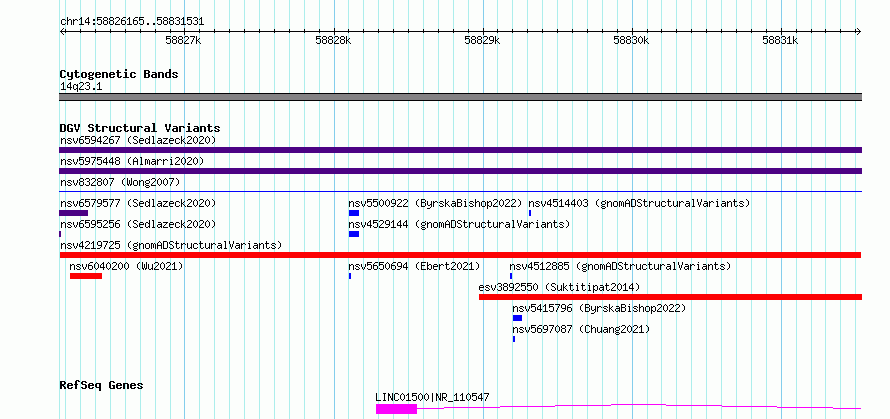Click the nsv5650694 (Ebert2021) label
This screenshot has height=419, width=890.
click(x=414, y=266)
